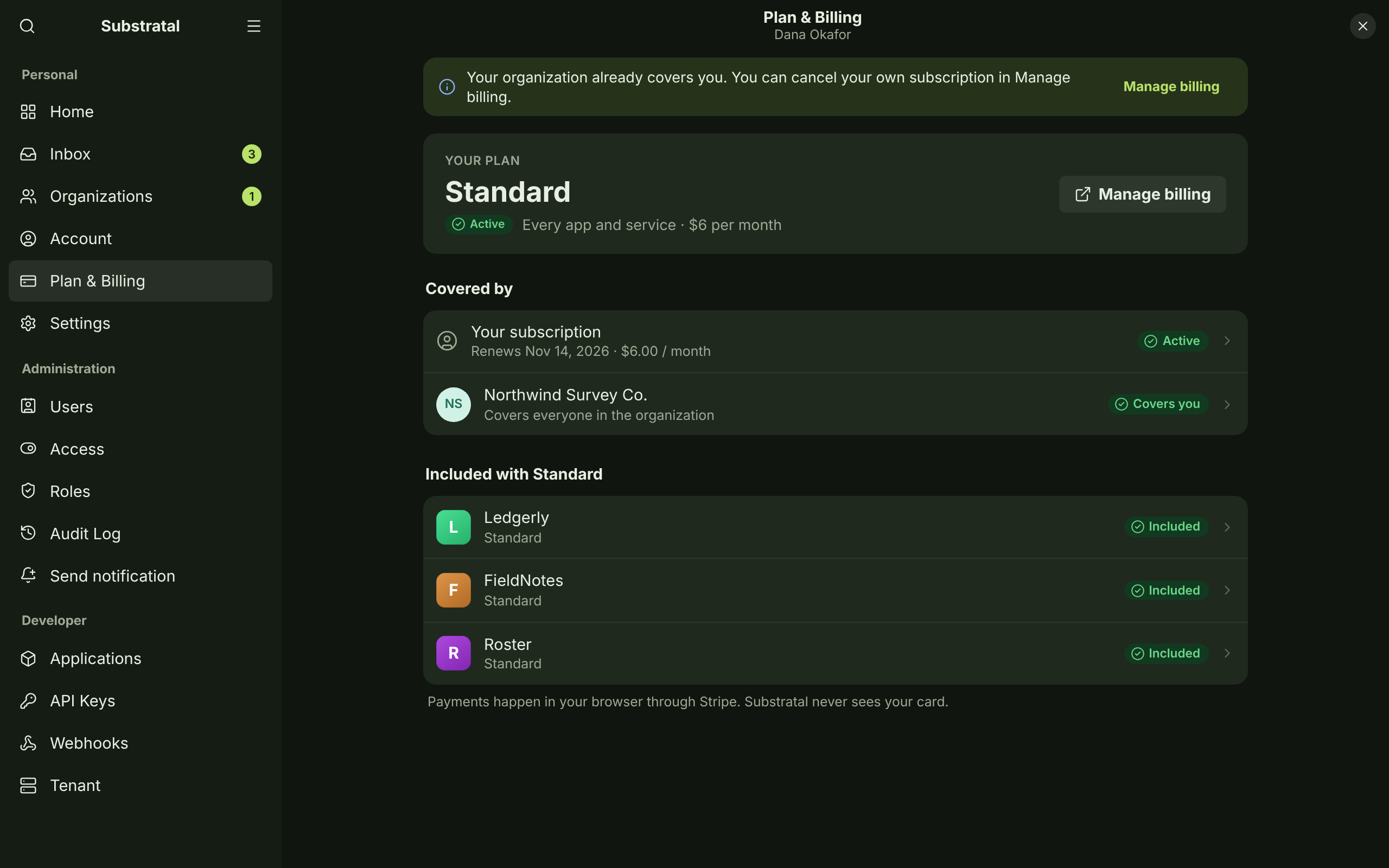The image size is (1389, 868).
Task: Click the Home grid icon
Action: pos(28,111)
